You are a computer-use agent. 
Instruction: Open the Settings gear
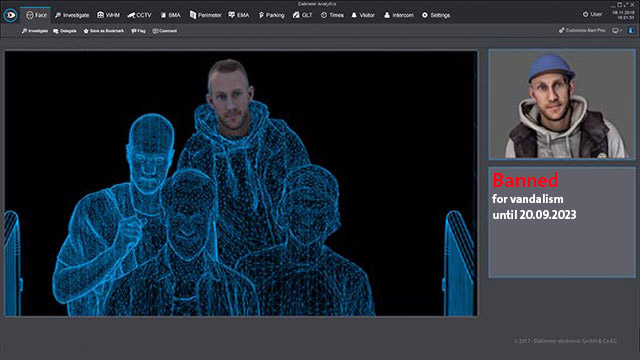coord(436,15)
